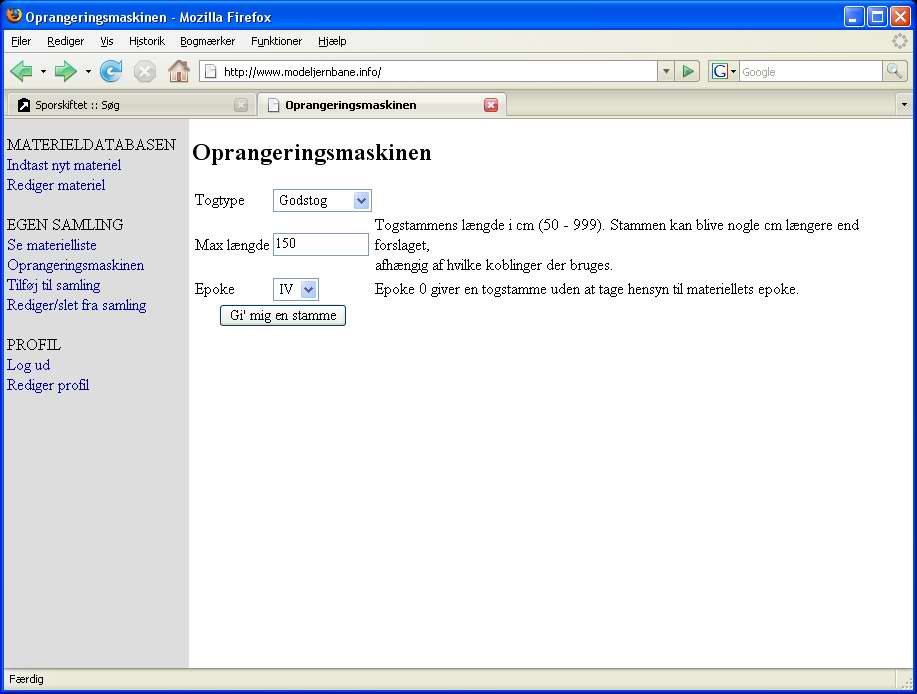The image size is (917, 694).
Task: Minimize the Firefox window
Action: [x=854, y=16]
